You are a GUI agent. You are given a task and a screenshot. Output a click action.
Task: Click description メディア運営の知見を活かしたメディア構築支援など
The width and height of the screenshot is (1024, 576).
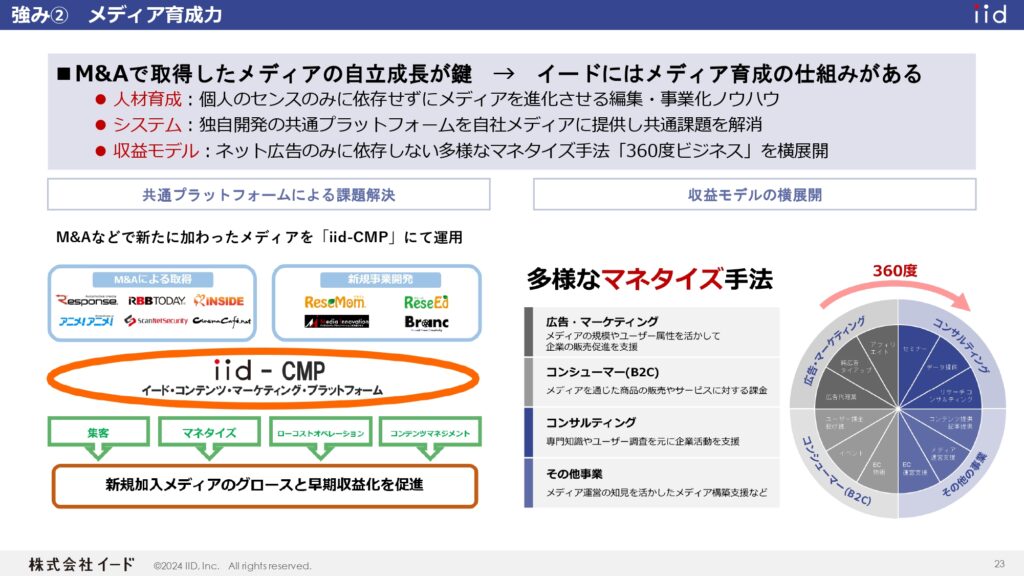click(x=656, y=492)
